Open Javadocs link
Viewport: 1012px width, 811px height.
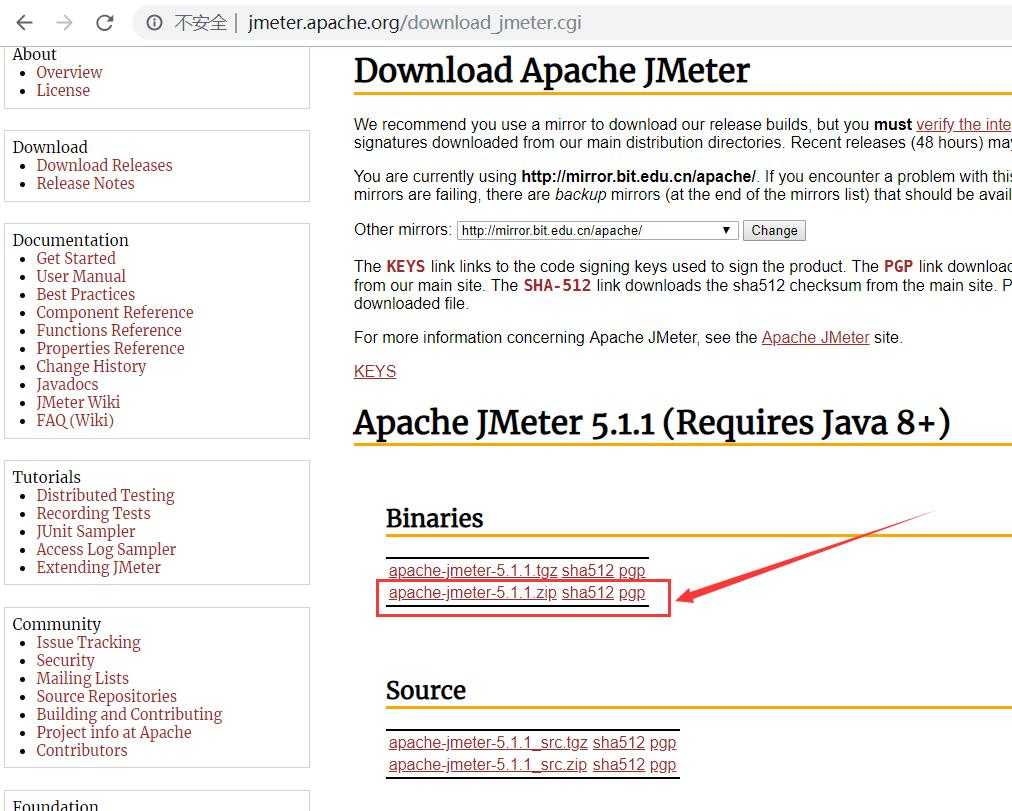coord(67,385)
